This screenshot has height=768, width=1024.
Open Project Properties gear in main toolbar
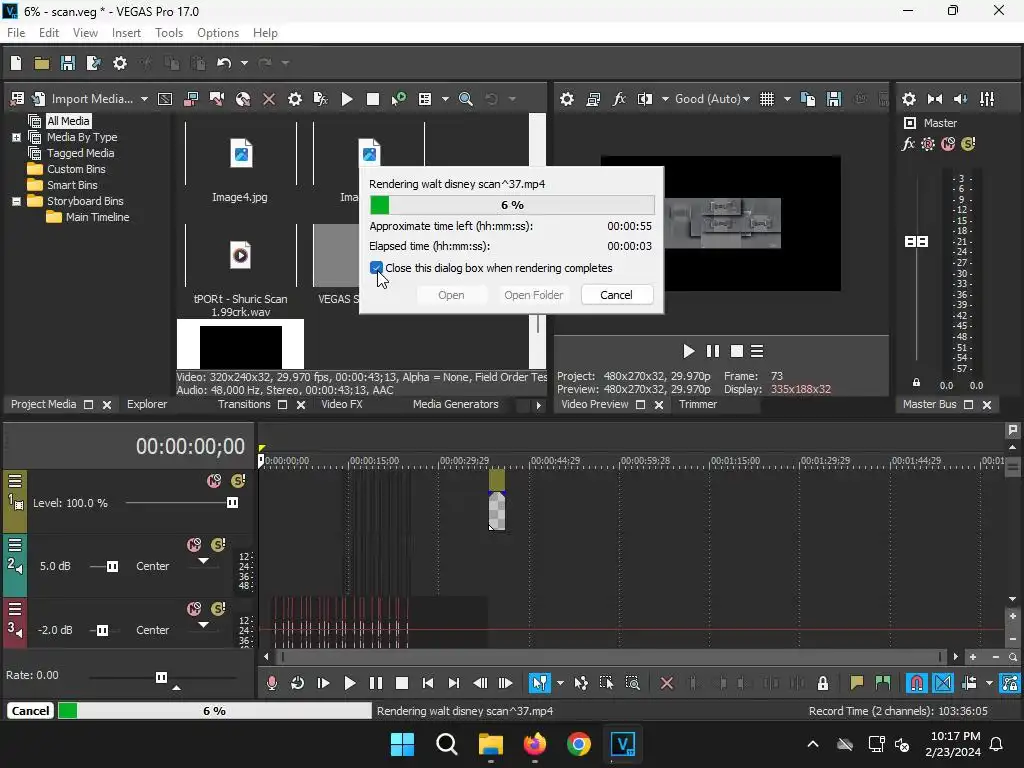(120, 63)
